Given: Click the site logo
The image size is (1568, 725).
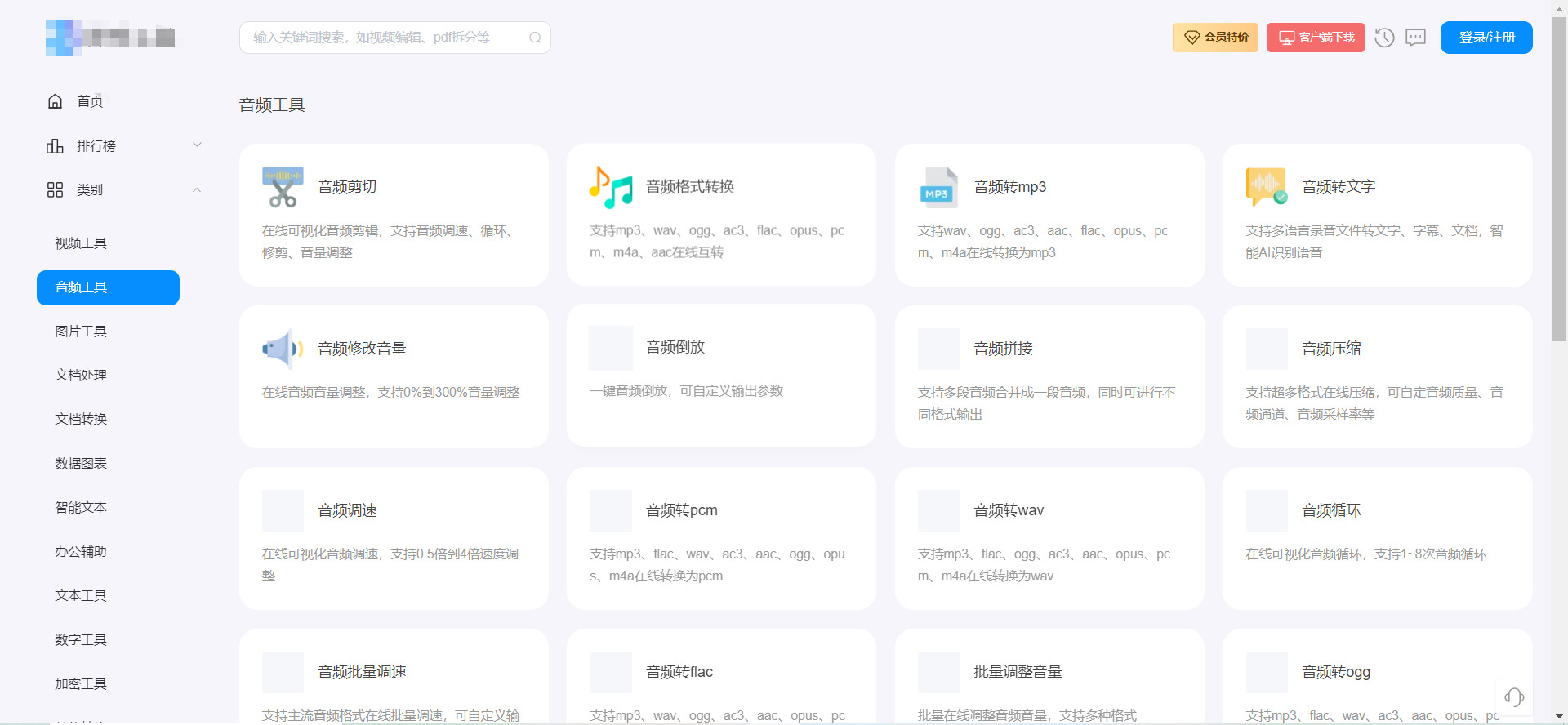Looking at the screenshot, I should pos(110,38).
